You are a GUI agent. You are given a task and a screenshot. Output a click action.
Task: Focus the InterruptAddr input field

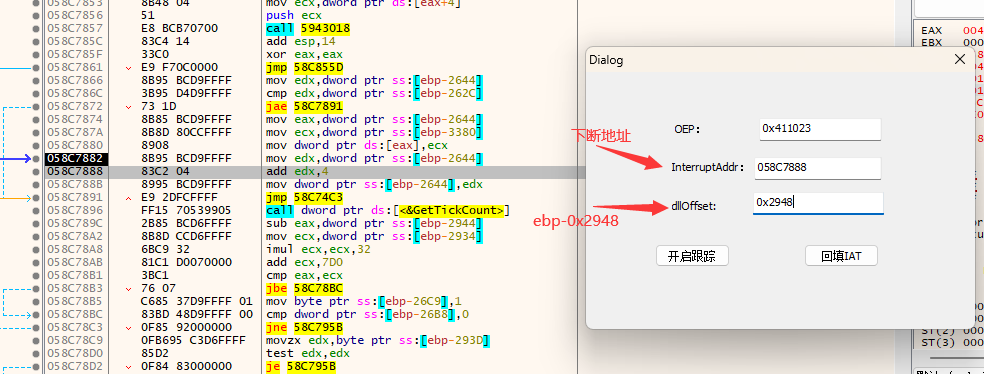click(x=818, y=168)
